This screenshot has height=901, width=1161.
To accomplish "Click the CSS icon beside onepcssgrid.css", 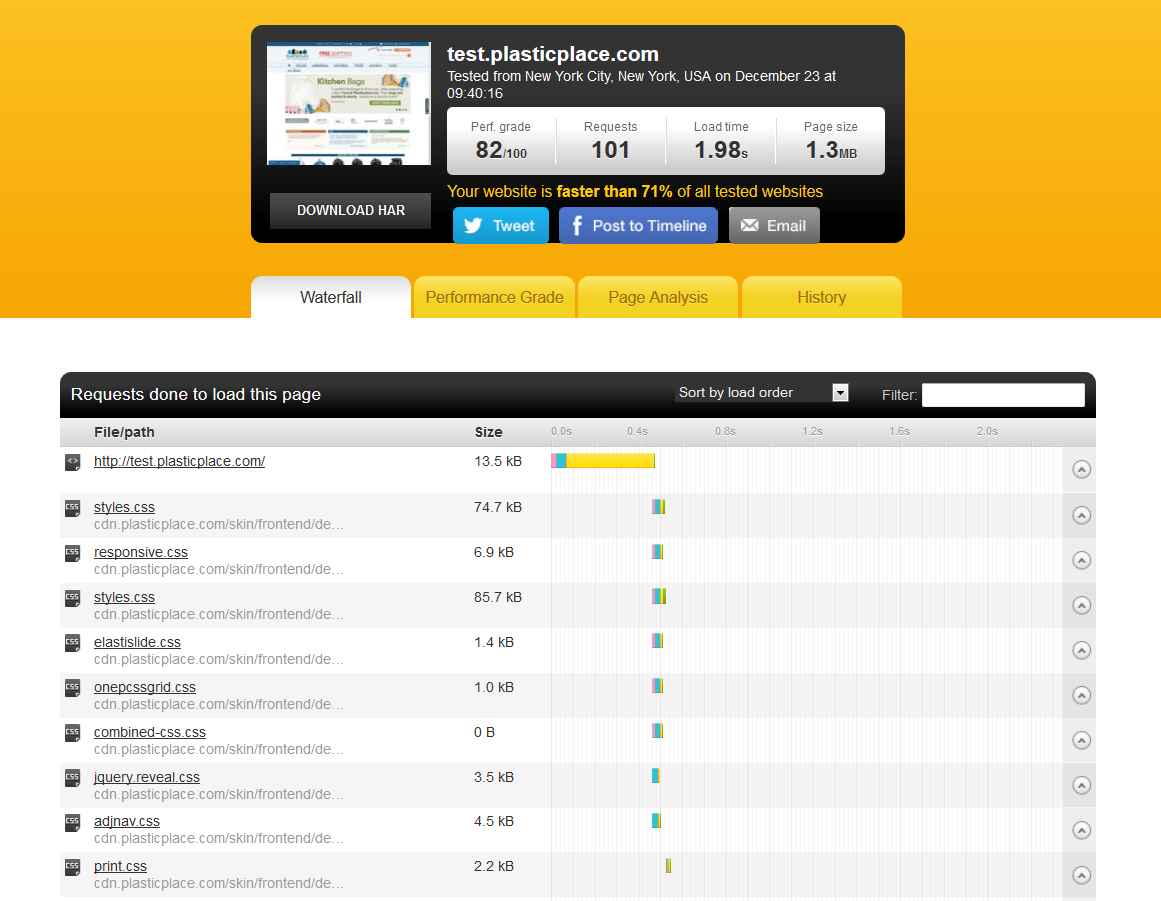I will click(72, 688).
